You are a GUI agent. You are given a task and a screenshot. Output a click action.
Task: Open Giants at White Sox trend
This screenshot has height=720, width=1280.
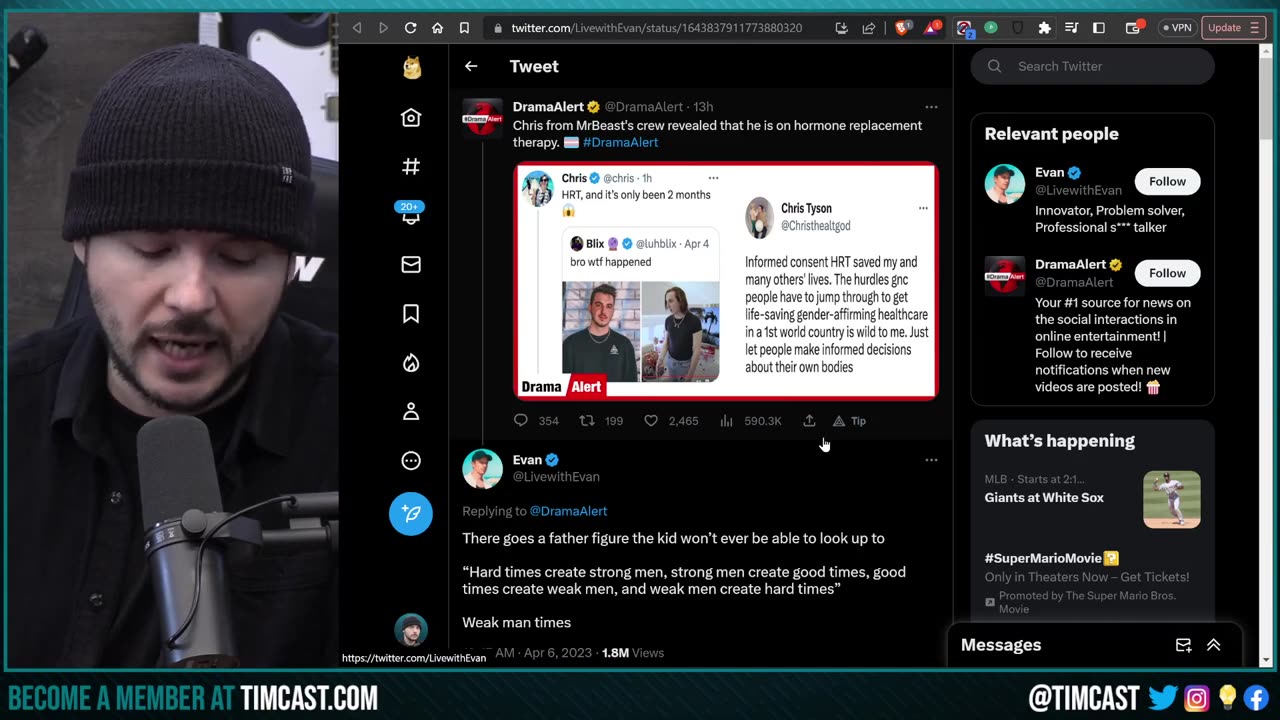click(1044, 497)
